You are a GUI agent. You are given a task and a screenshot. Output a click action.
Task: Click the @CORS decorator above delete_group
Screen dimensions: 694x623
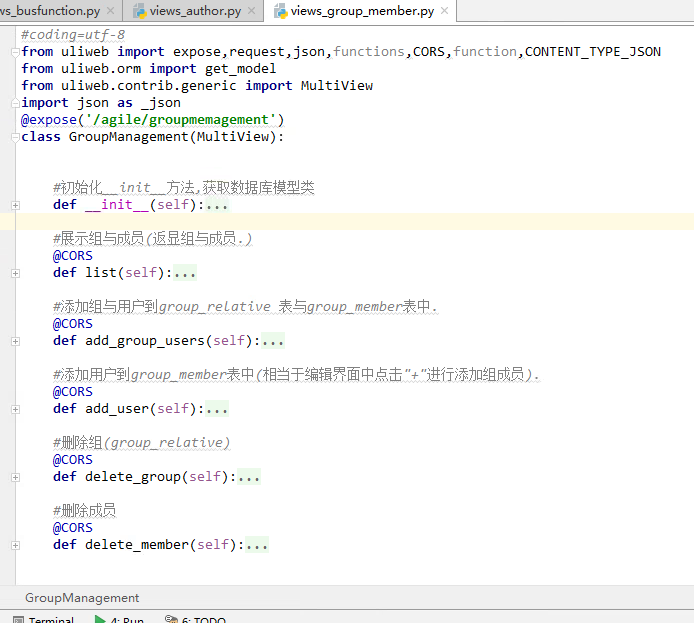click(x=73, y=460)
